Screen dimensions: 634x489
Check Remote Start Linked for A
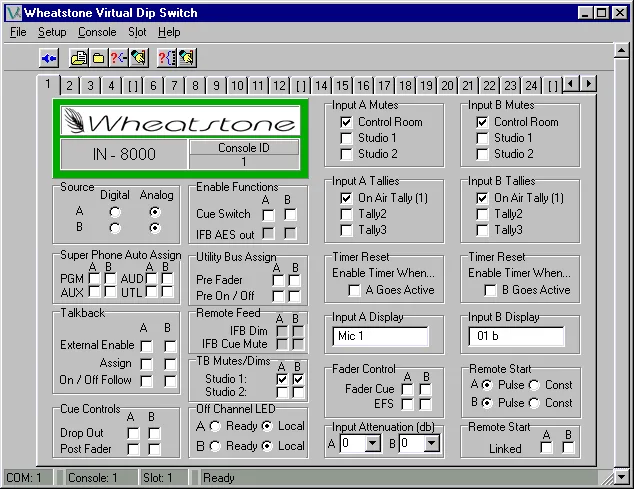pos(546,448)
